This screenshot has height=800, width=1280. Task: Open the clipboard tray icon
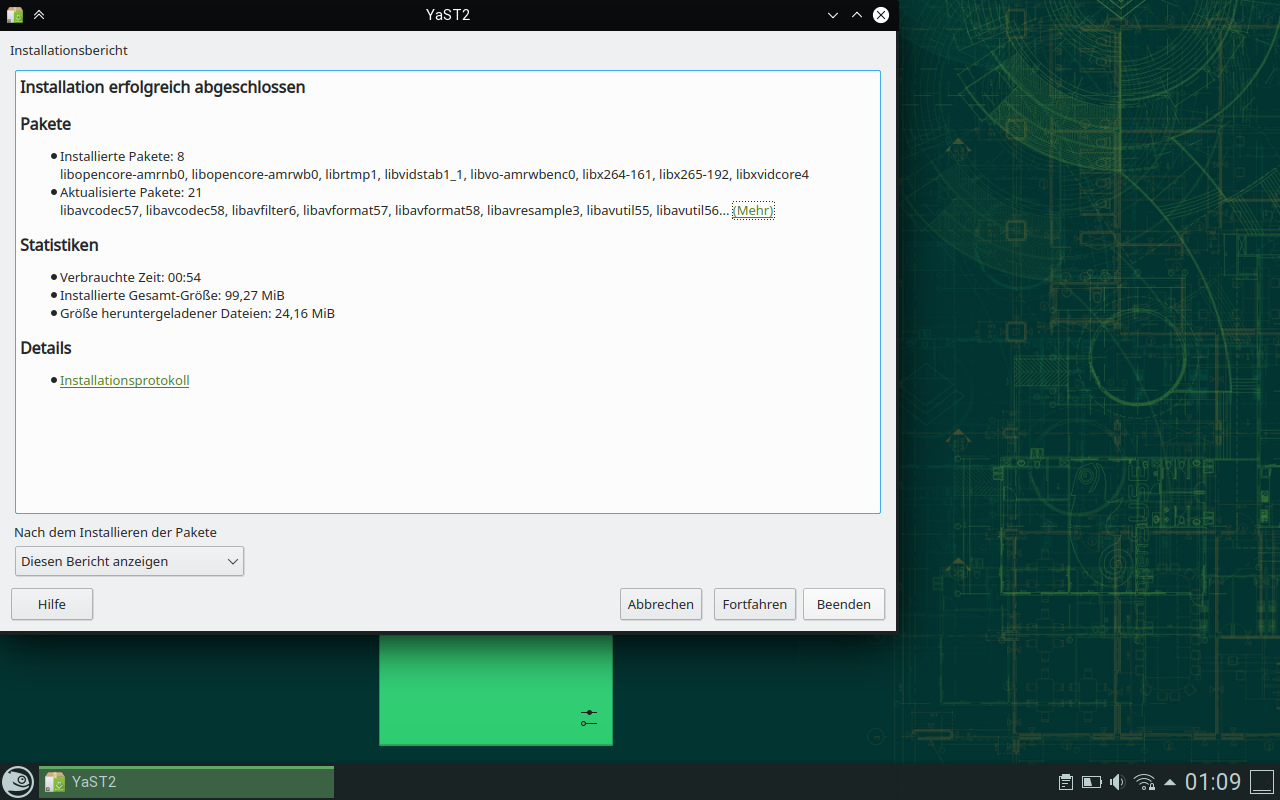pyautogui.click(x=1066, y=782)
